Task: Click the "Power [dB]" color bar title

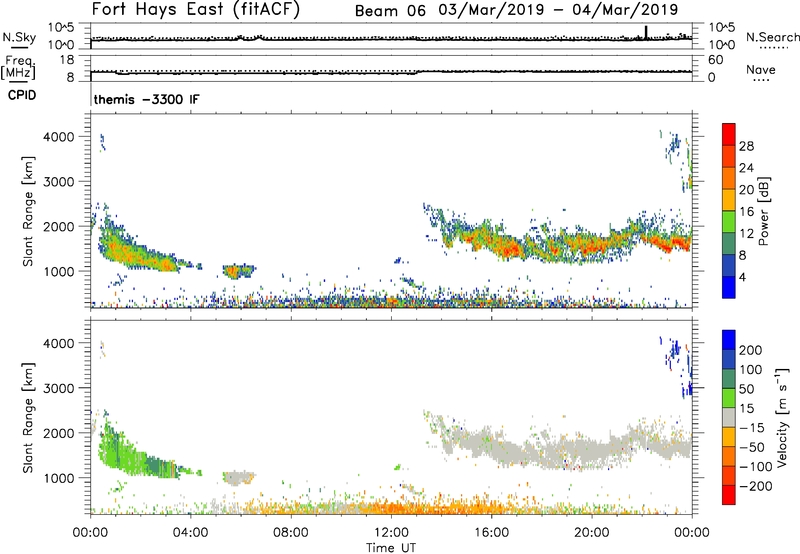Action: (764, 211)
